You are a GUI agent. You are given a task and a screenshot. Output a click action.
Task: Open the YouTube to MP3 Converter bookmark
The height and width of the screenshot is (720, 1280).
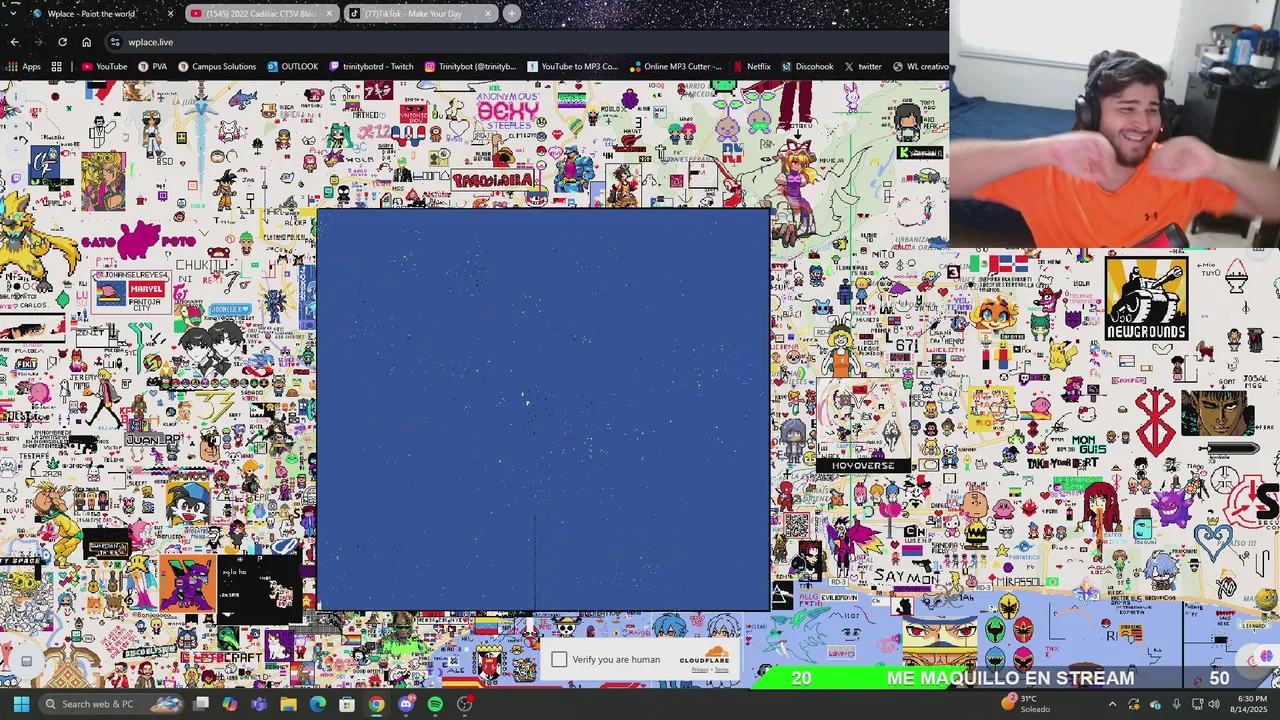click(572, 67)
